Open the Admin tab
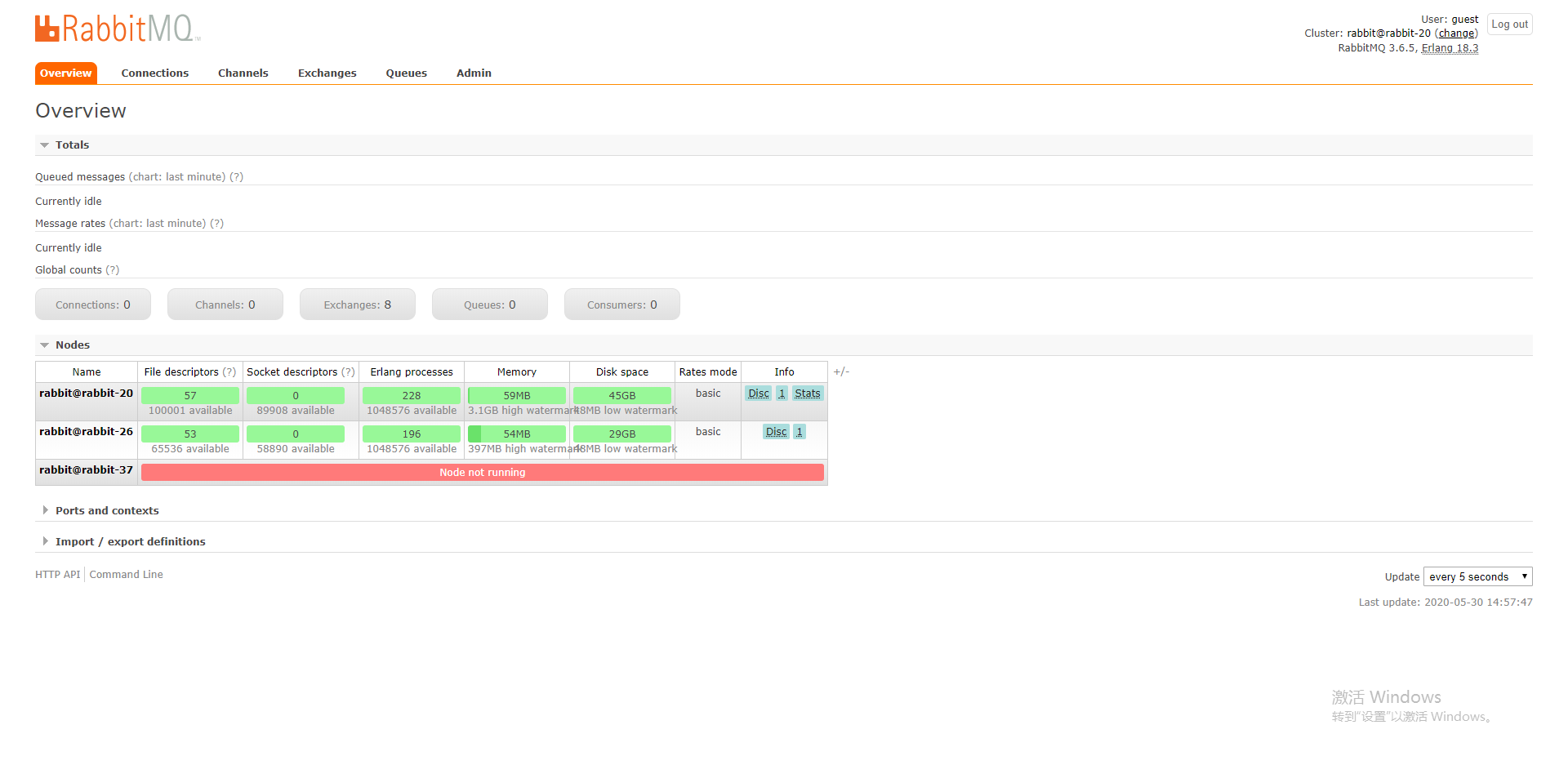The height and width of the screenshot is (765, 1568). coord(474,73)
